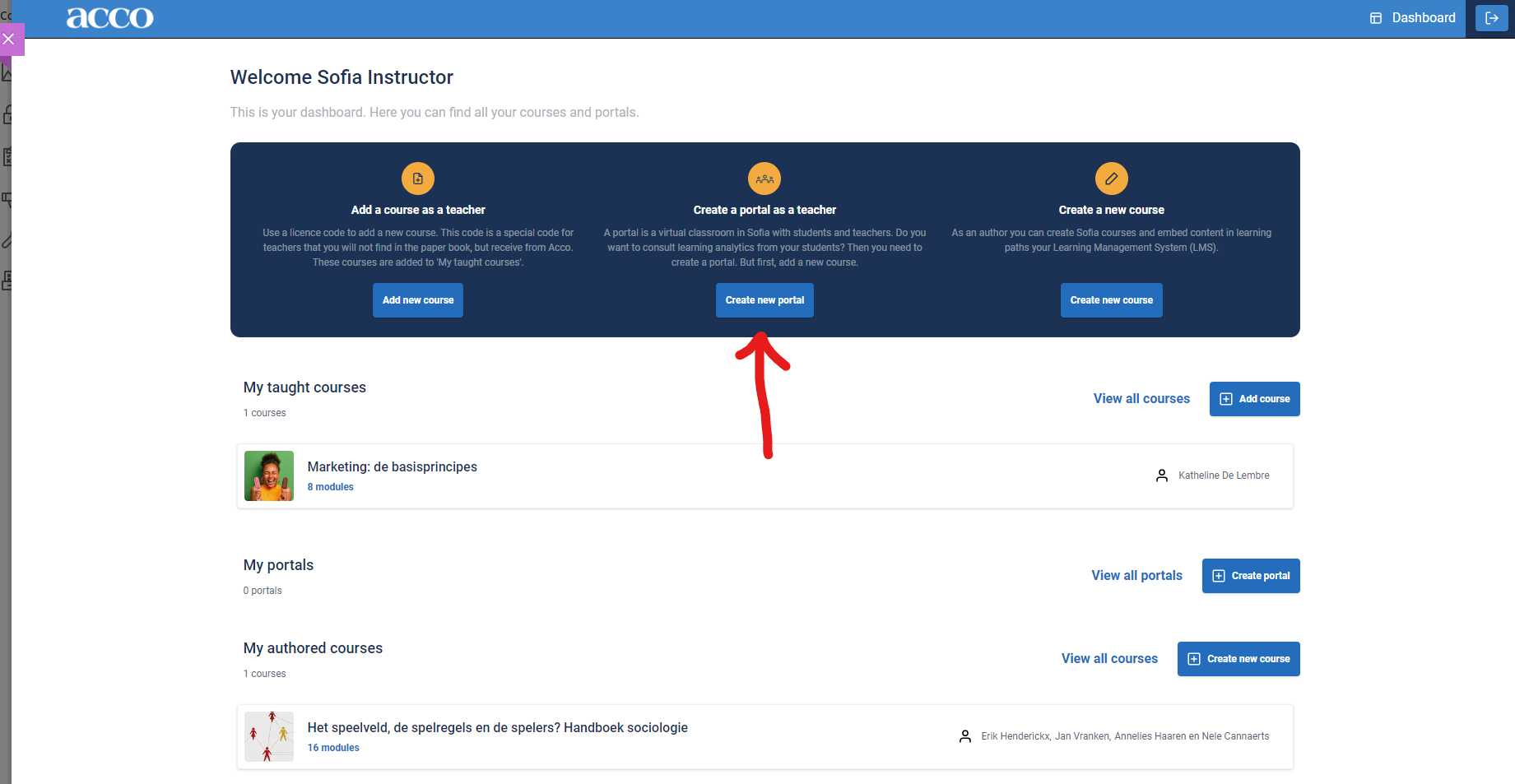Screen dimensions: 1515x784
Task: Click the Create a new course pencil icon
Action: tap(1112, 179)
